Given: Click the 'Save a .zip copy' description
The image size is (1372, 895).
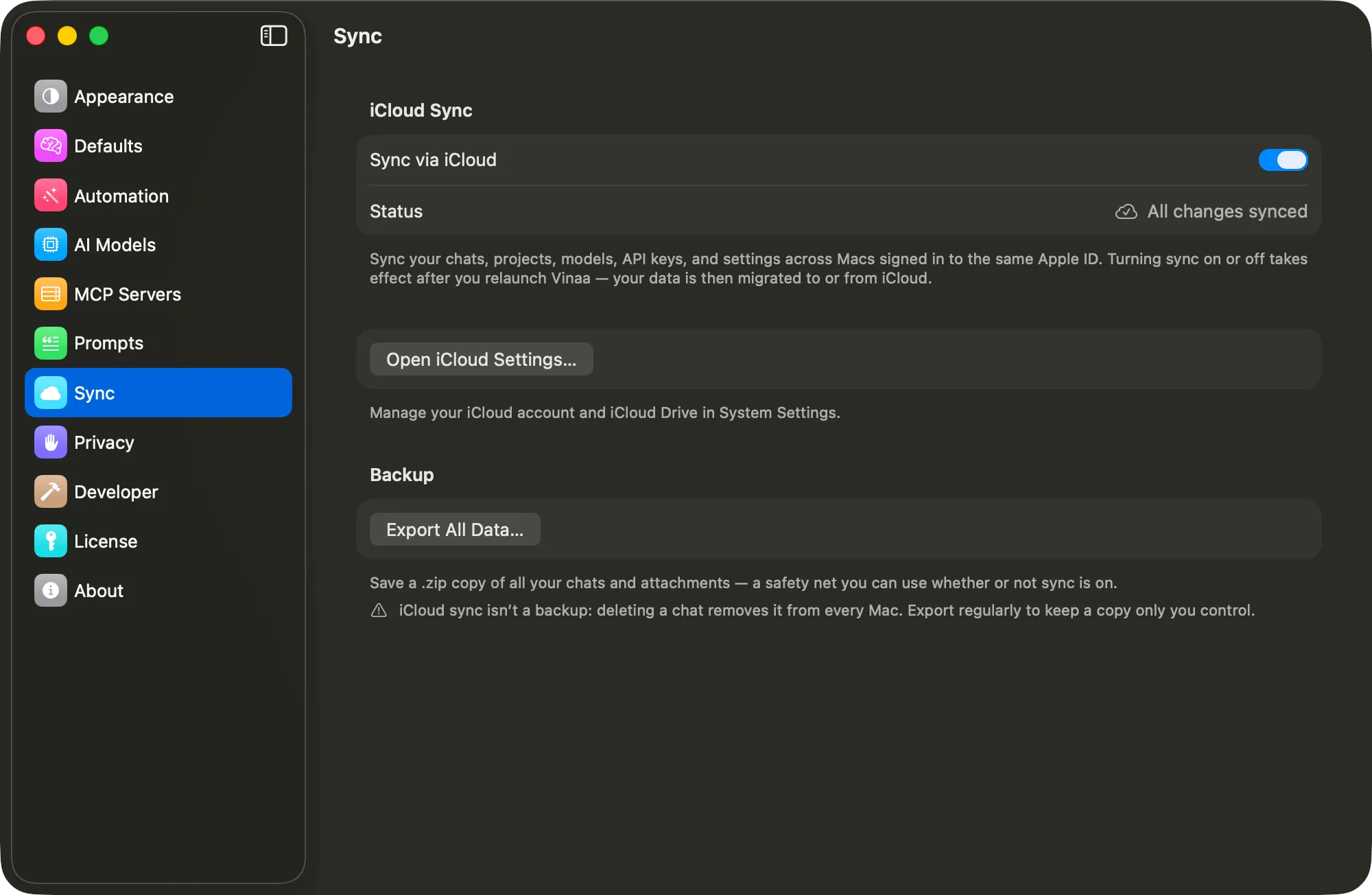Looking at the screenshot, I should click(743, 583).
